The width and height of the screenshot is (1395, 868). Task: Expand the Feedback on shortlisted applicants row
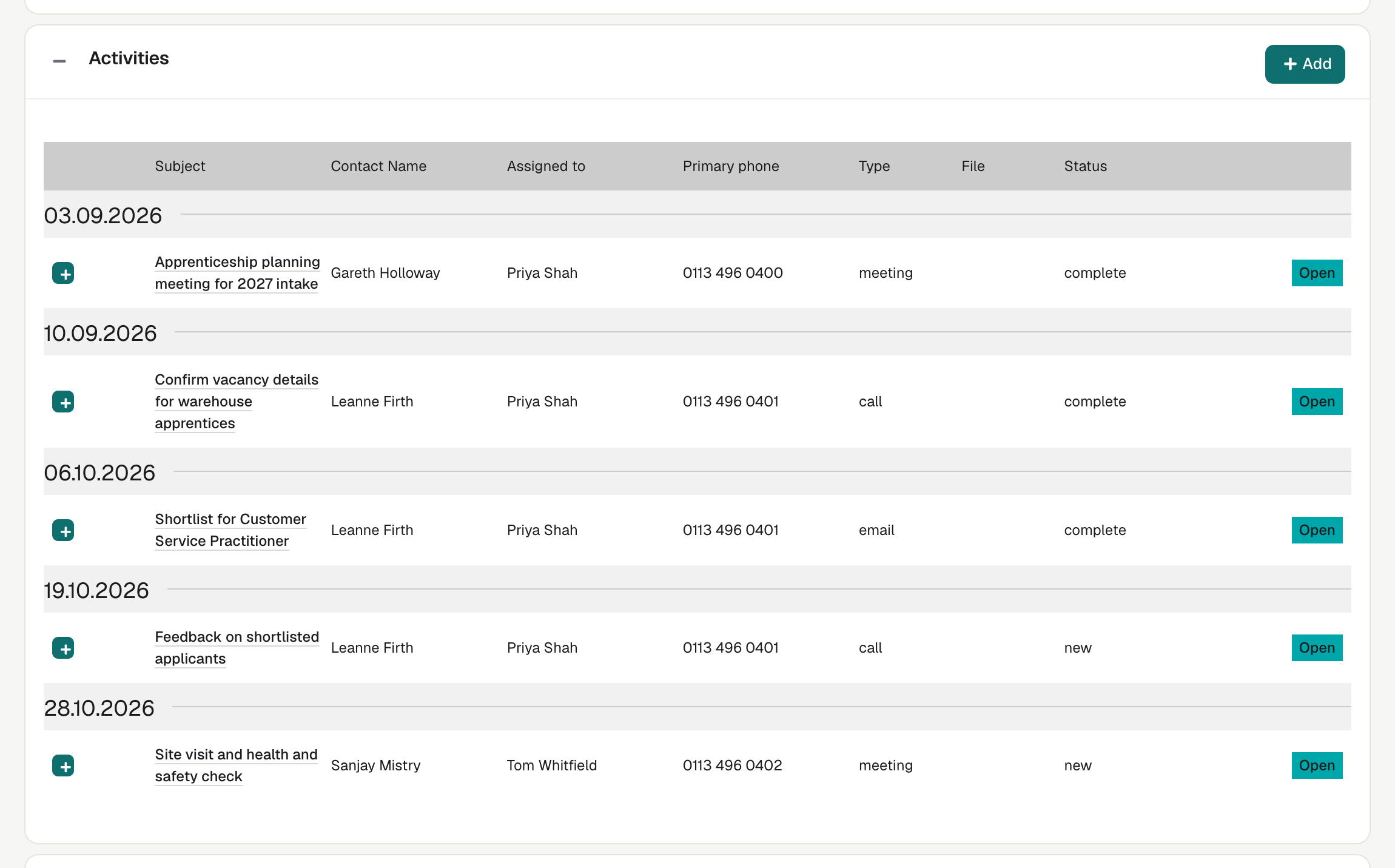[63, 648]
